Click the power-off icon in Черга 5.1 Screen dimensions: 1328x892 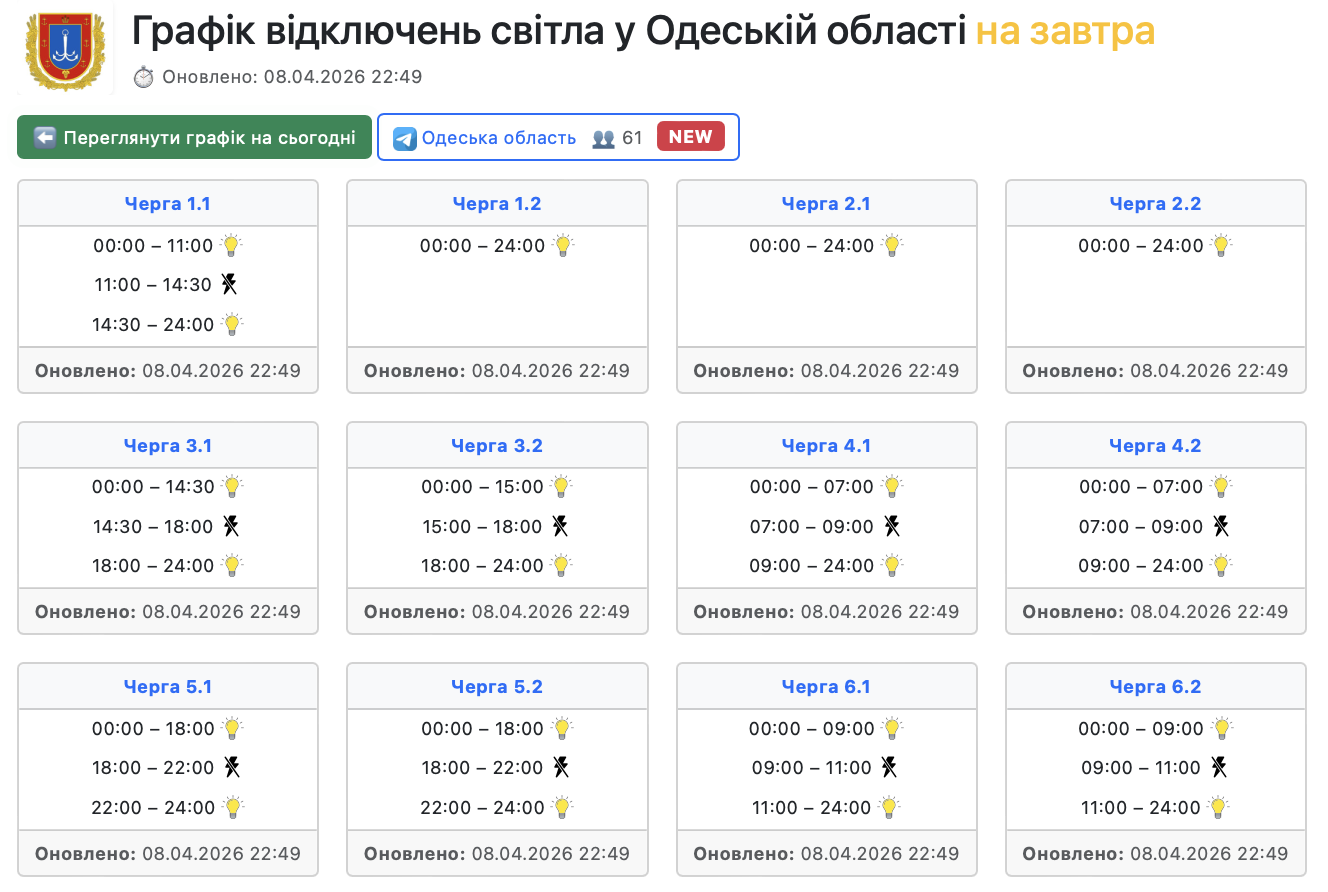coord(232,768)
